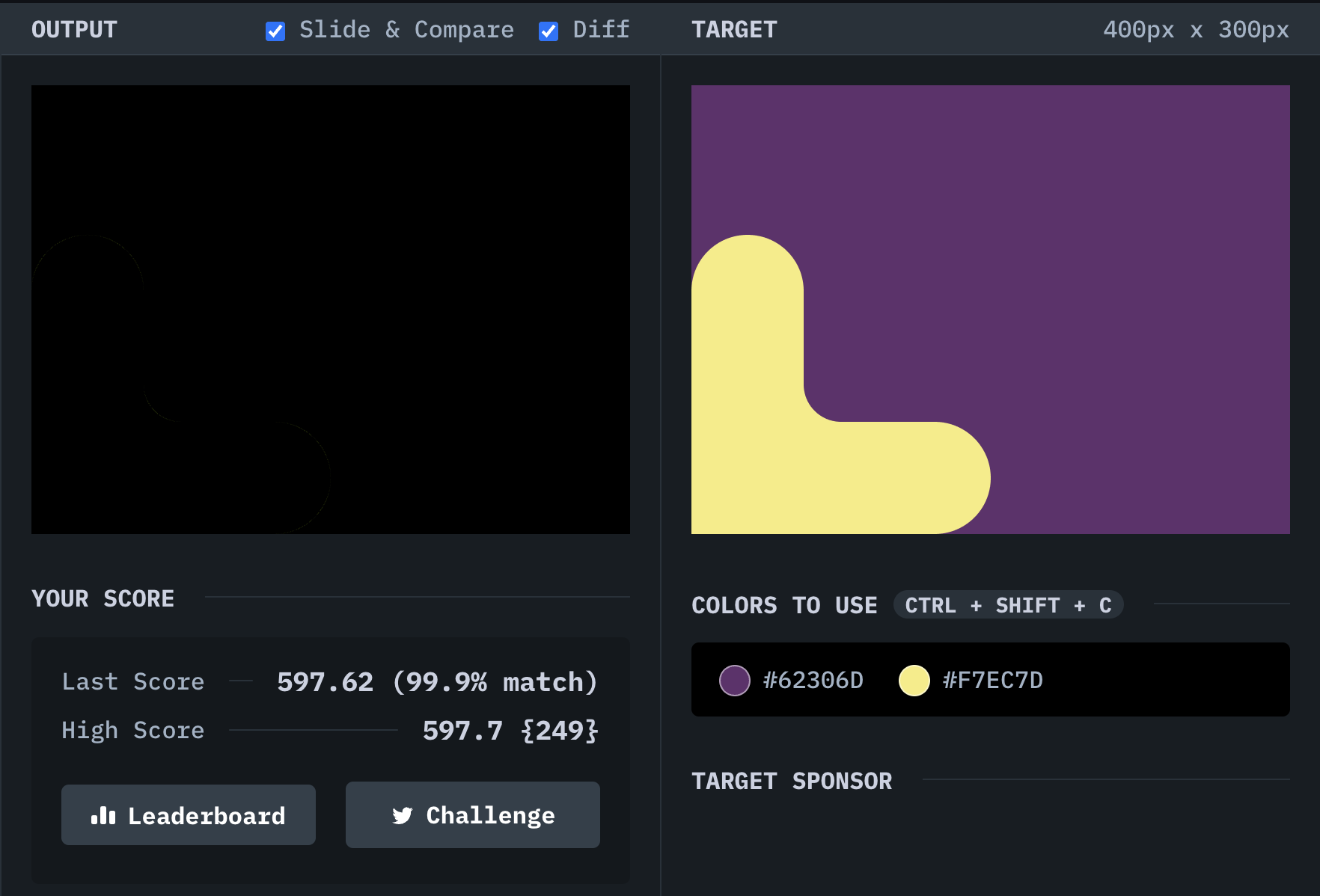
Task: Click the YOUR SCORE heading
Action: pyautogui.click(x=103, y=599)
